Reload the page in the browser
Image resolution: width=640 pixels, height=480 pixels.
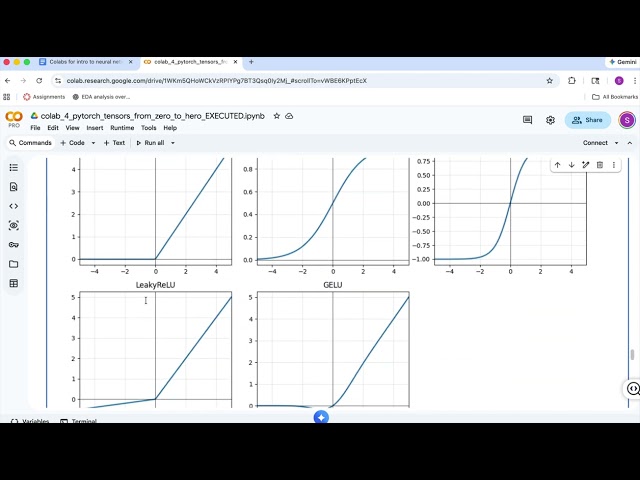tap(39, 81)
